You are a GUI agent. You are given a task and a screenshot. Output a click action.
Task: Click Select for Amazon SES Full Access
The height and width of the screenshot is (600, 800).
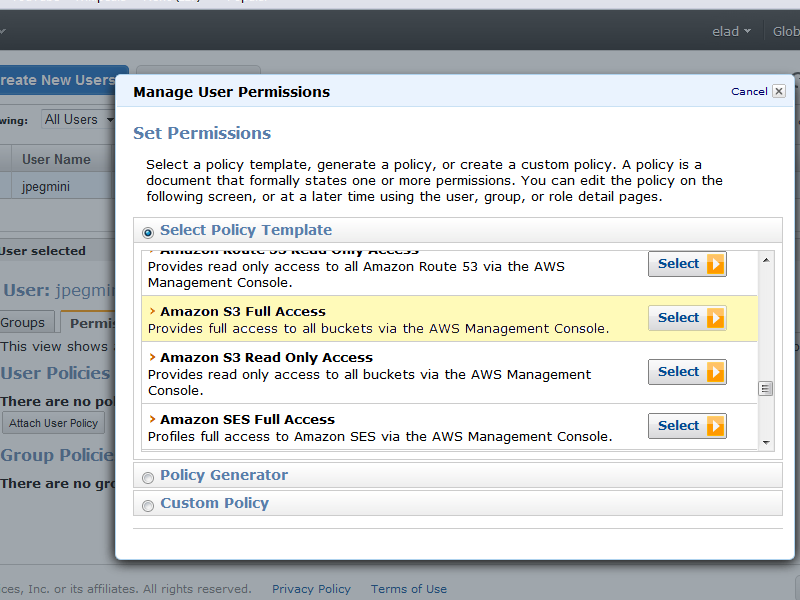687,426
